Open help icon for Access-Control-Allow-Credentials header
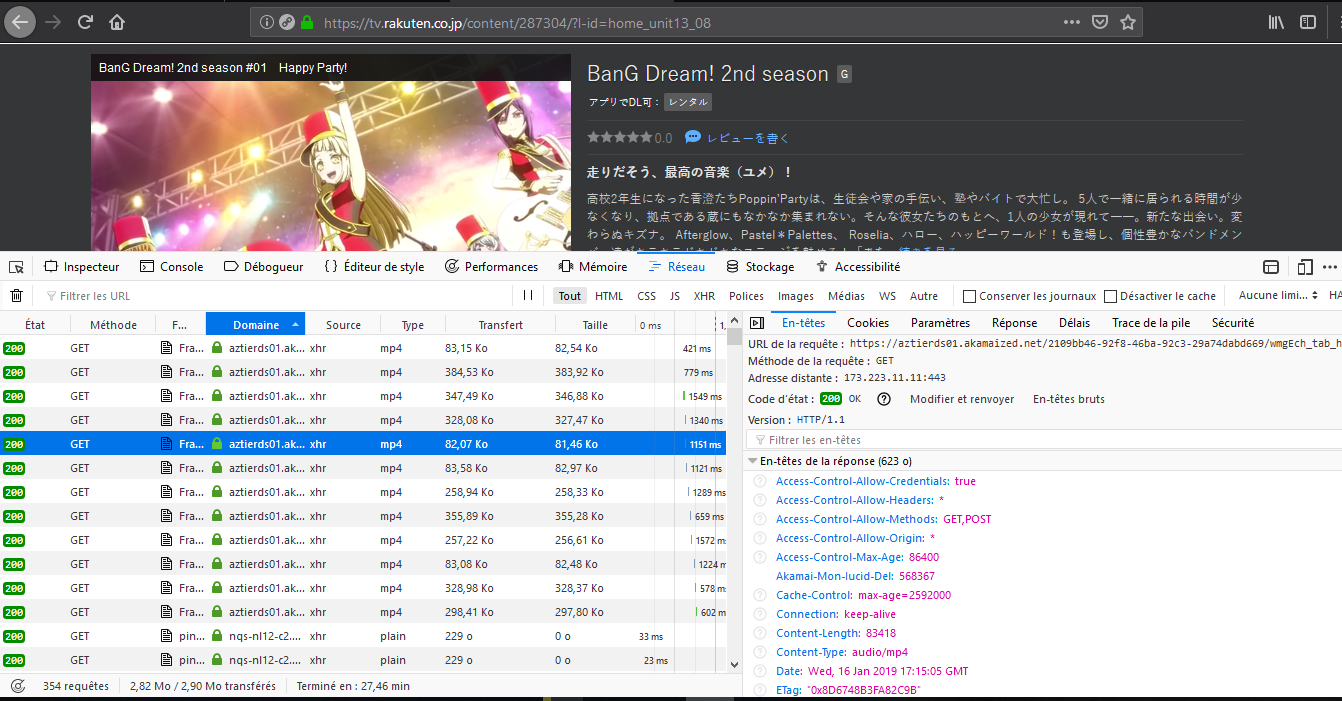Screen dimensions: 1342x701 760,481
